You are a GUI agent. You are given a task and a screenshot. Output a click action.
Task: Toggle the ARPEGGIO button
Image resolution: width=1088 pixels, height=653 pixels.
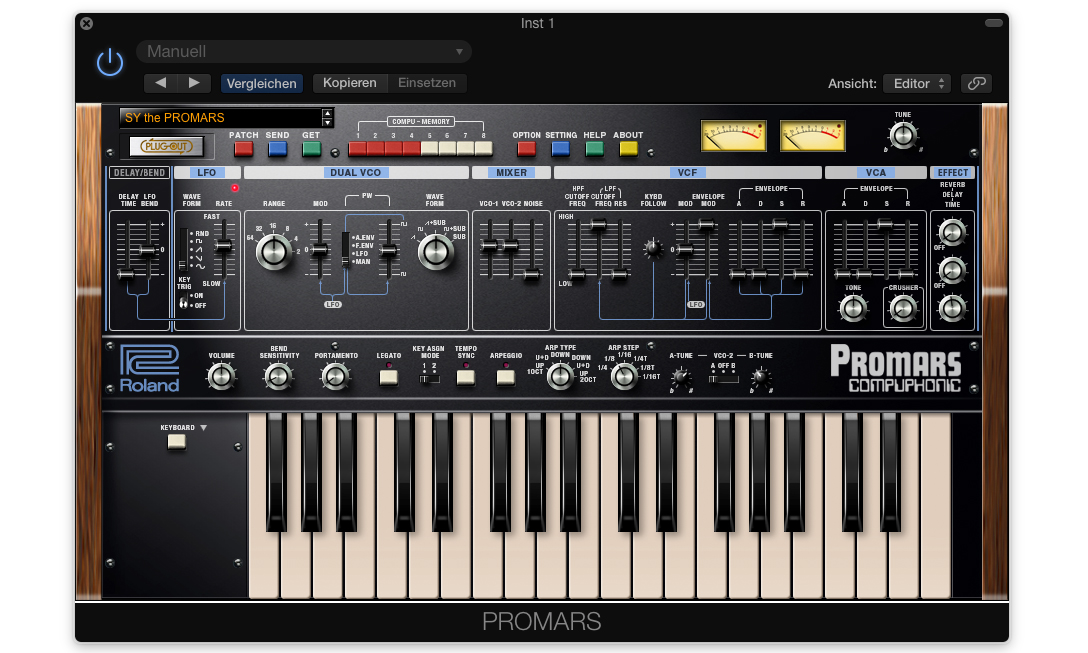(506, 377)
